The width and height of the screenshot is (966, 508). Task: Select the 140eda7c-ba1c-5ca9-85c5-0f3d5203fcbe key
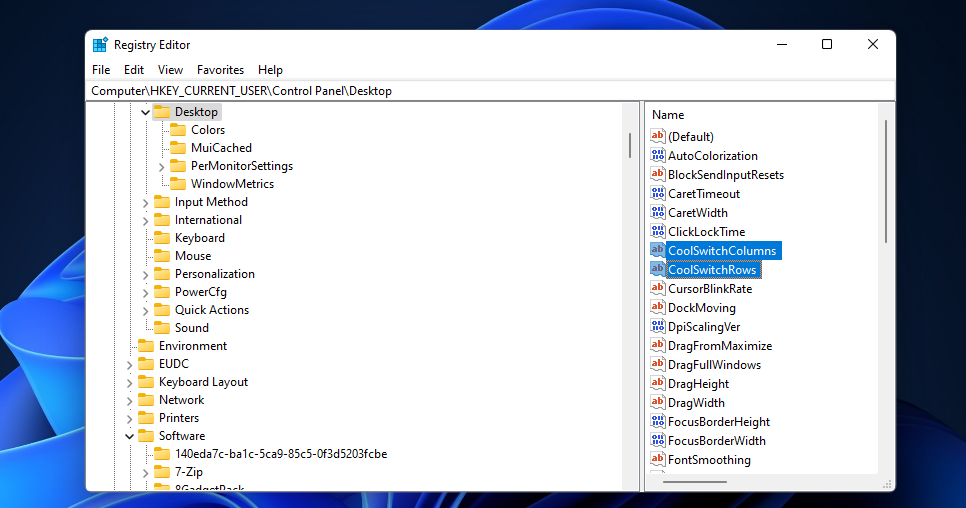click(x=281, y=454)
